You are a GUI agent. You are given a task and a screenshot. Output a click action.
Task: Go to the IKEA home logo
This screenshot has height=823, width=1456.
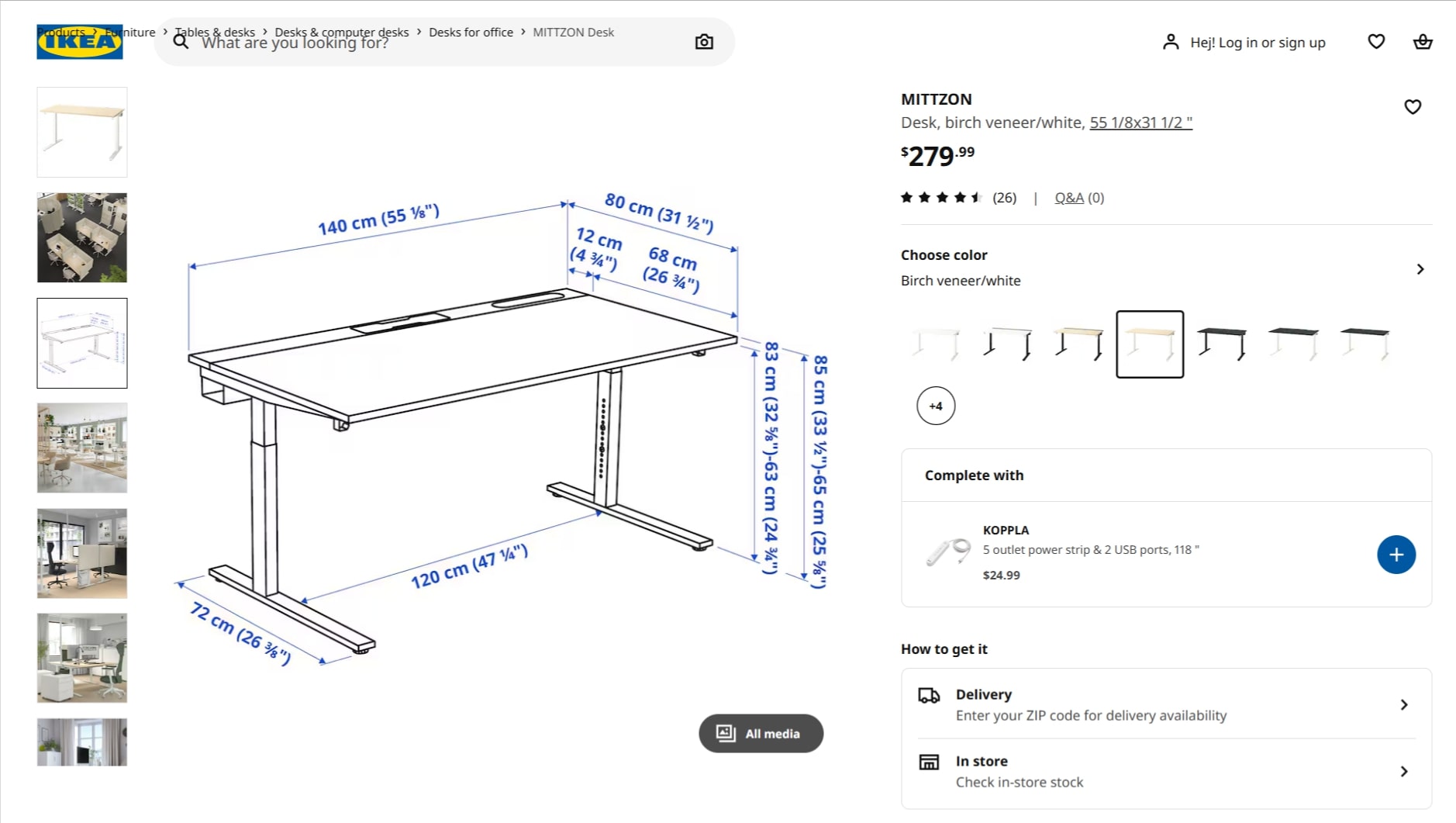point(80,42)
